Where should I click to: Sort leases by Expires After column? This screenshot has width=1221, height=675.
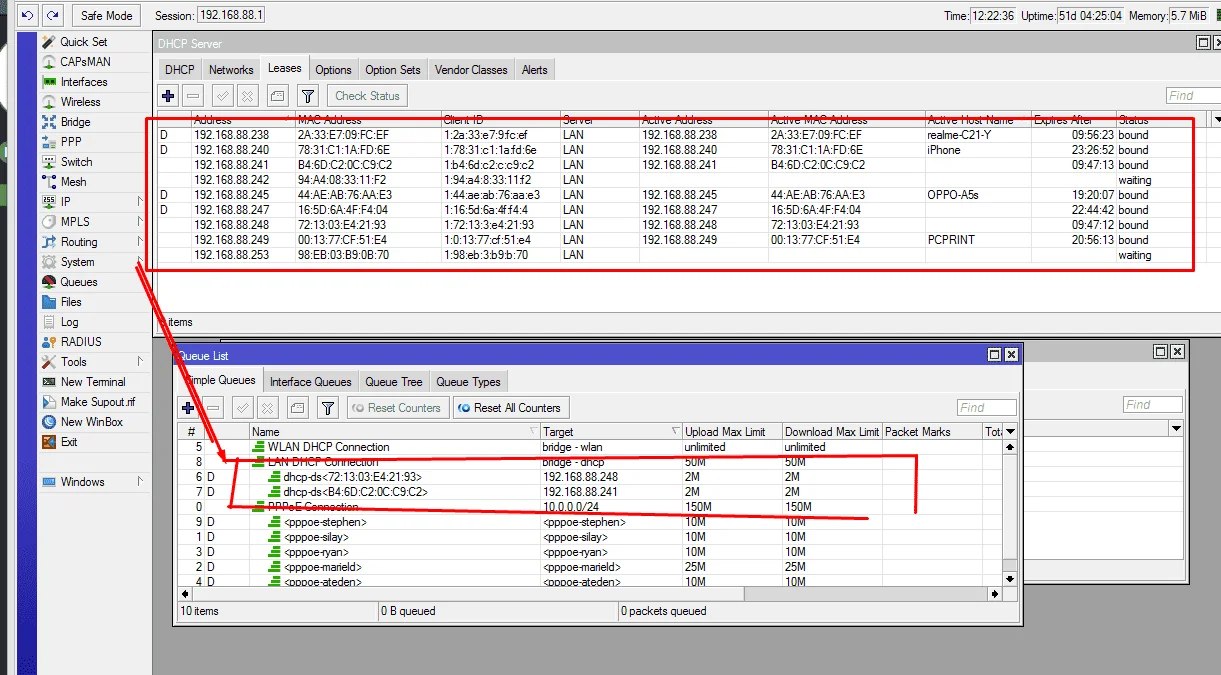[x=1073, y=119]
